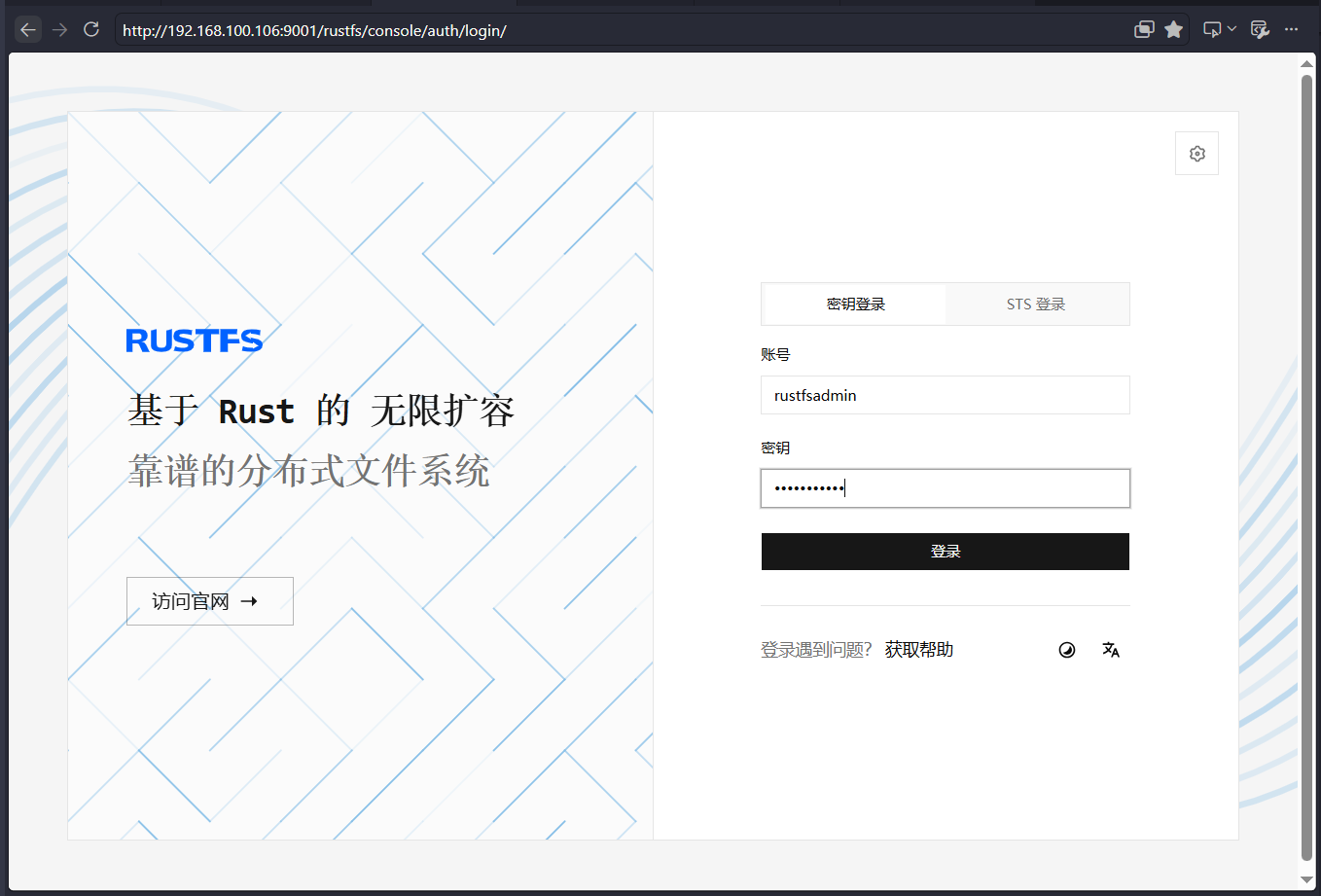Click the browser forward arrow

coord(60,30)
